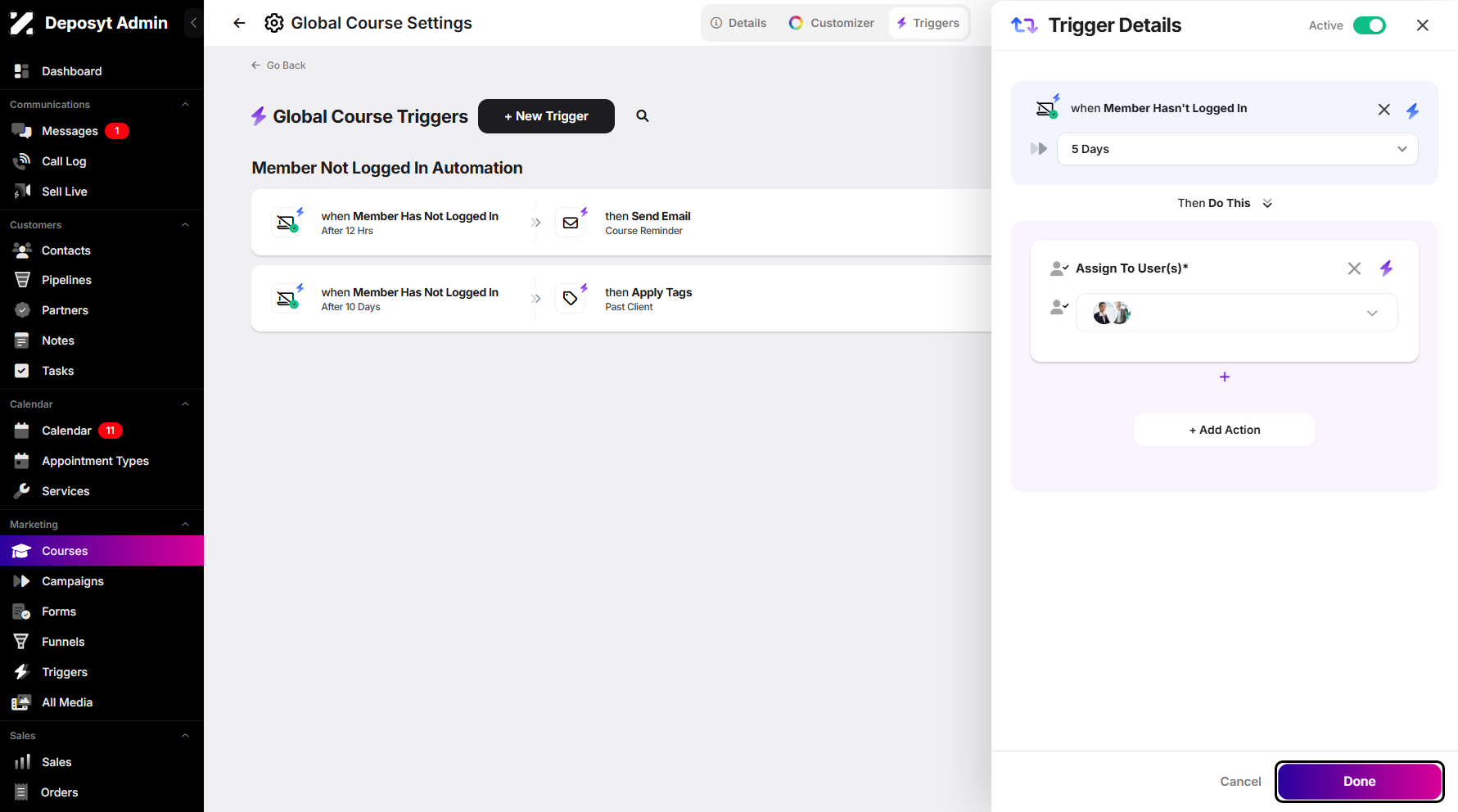Go to All Media

102,702
